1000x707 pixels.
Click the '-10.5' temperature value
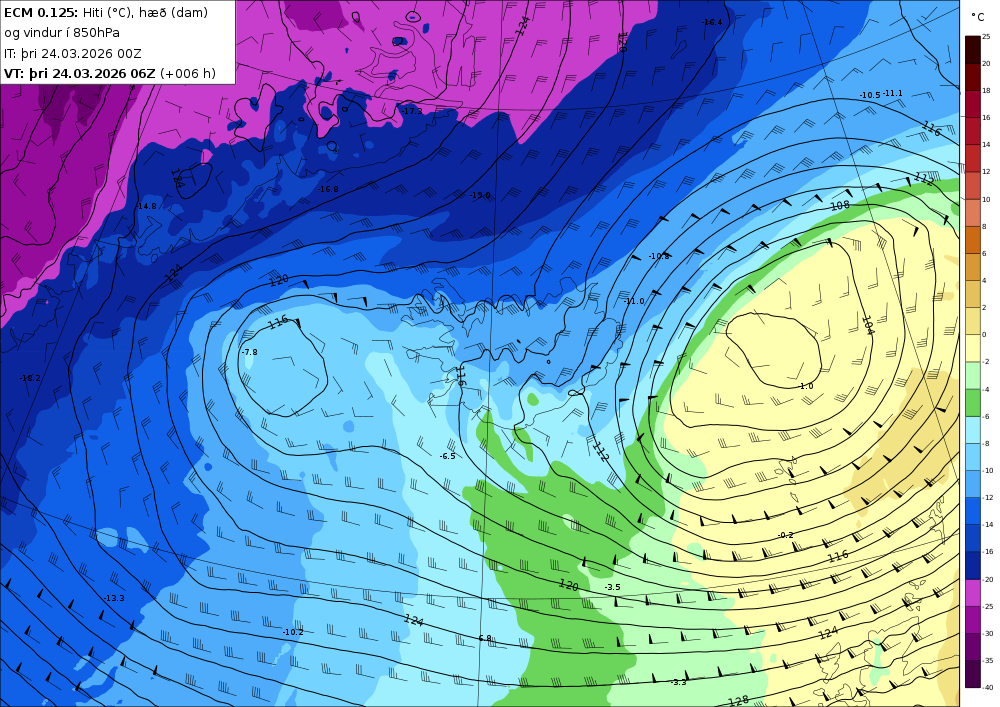pyautogui.click(x=870, y=95)
